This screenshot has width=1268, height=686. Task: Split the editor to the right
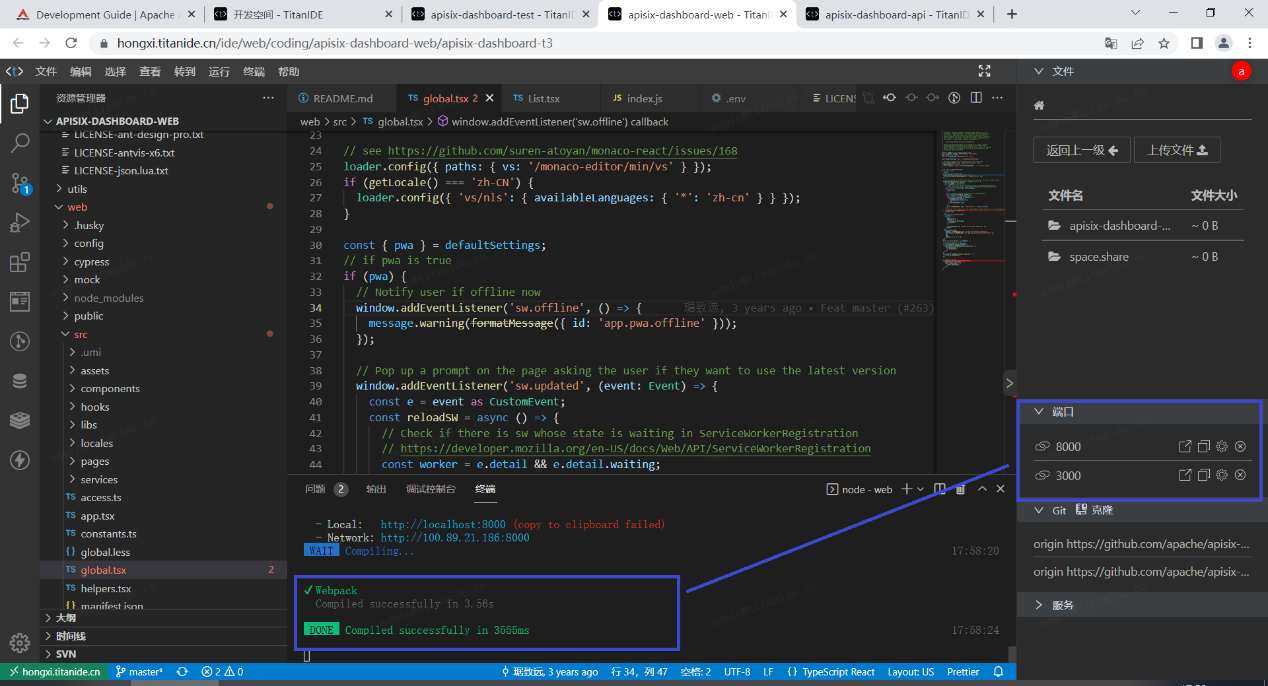click(976, 98)
